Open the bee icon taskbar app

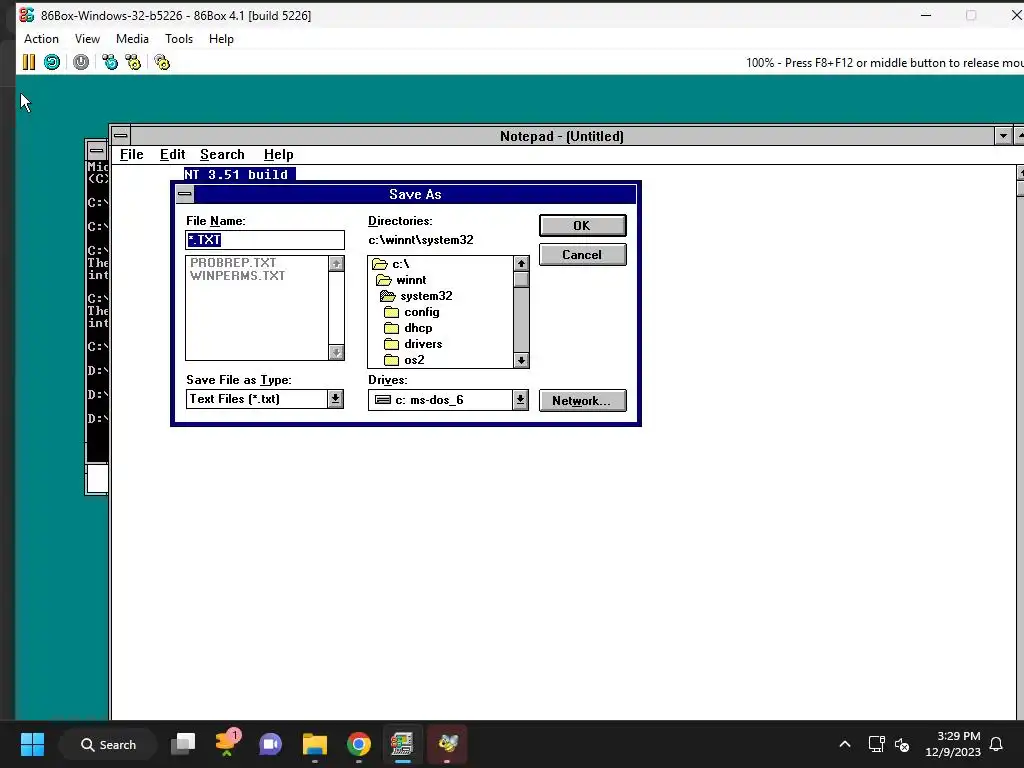pos(448,744)
